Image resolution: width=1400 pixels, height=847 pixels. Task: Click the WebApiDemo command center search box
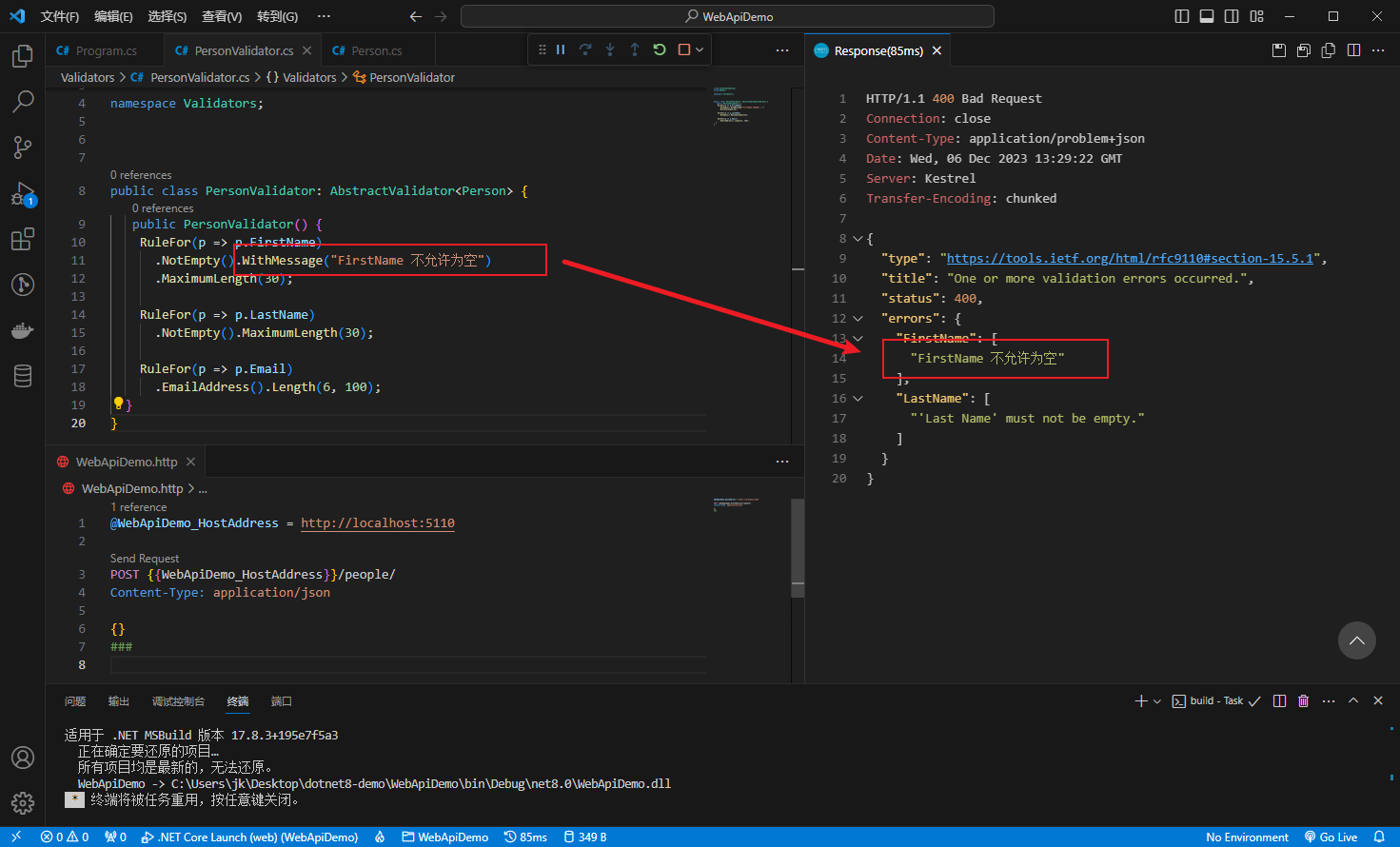point(728,16)
